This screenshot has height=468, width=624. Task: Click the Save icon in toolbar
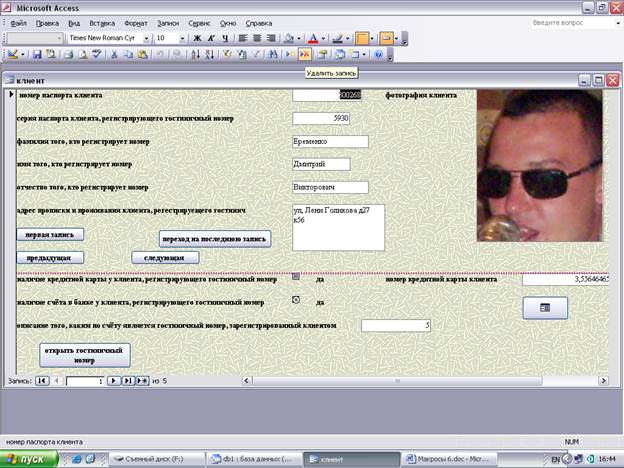click(x=37, y=54)
